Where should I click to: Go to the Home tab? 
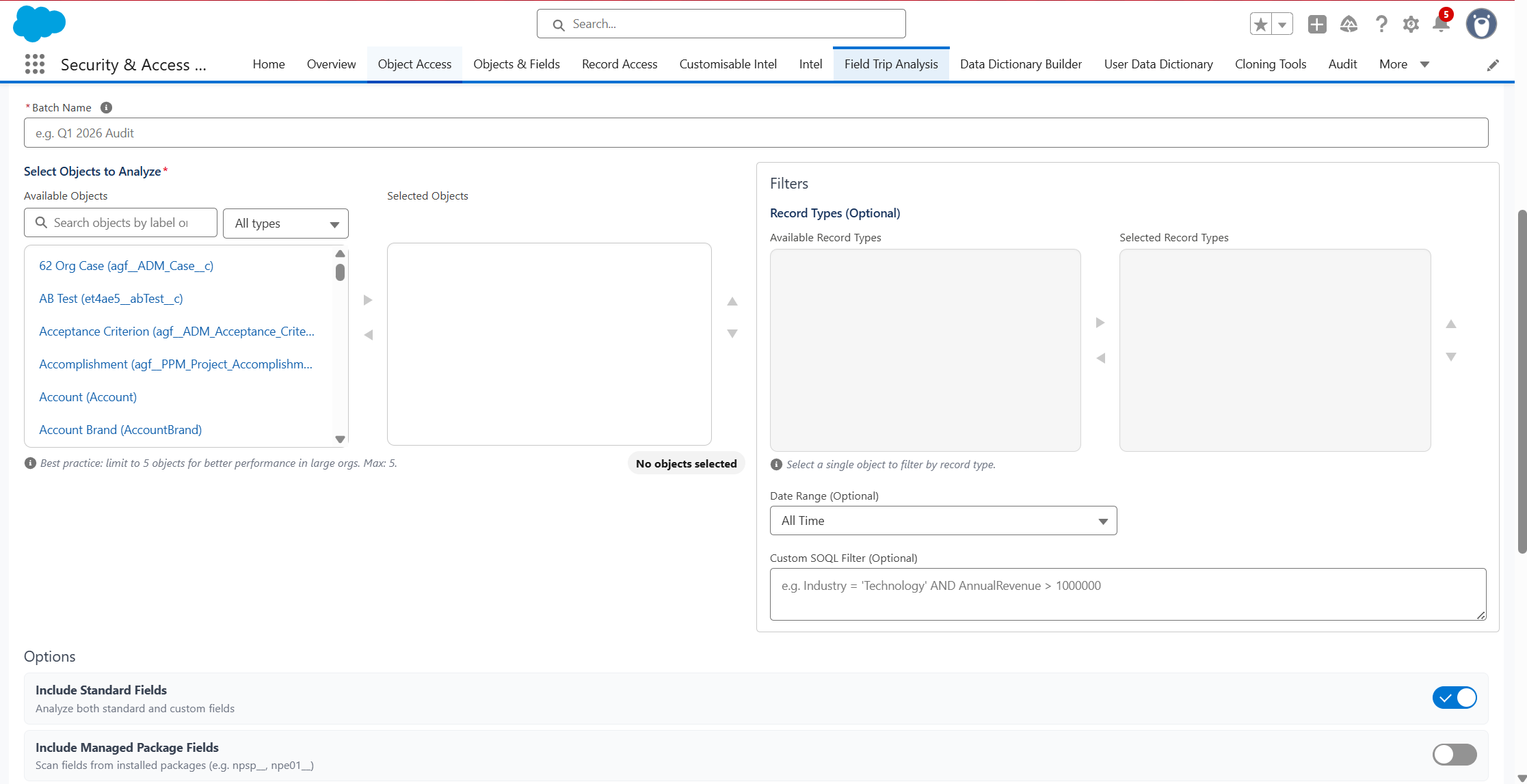tap(269, 64)
